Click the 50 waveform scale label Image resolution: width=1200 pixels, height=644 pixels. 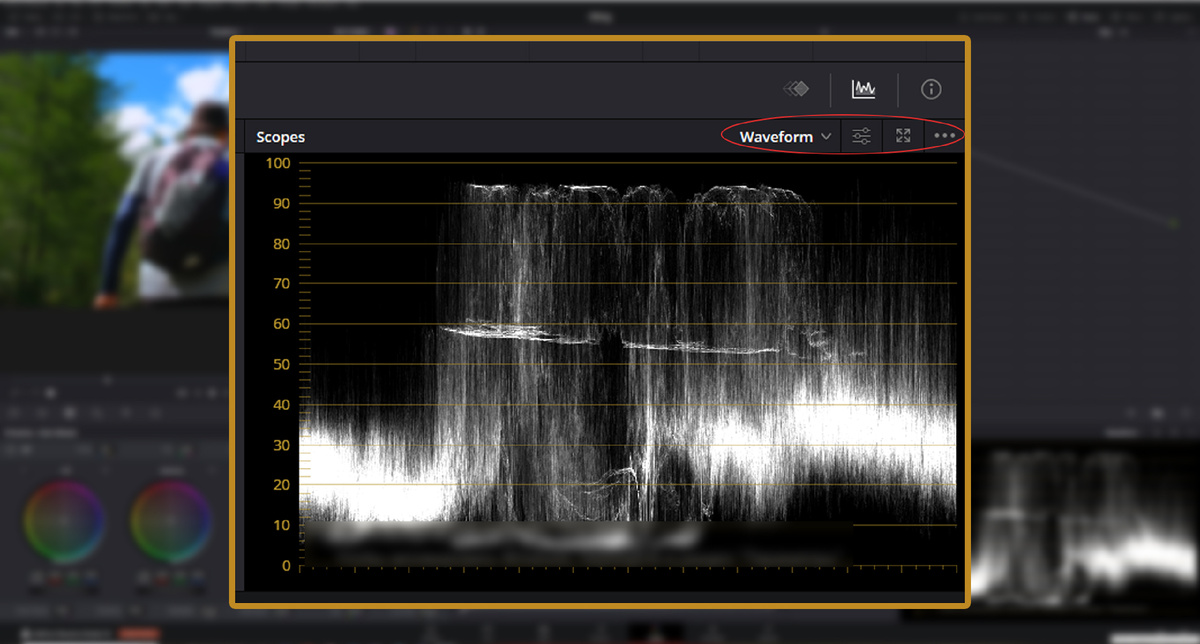coord(281,364)
